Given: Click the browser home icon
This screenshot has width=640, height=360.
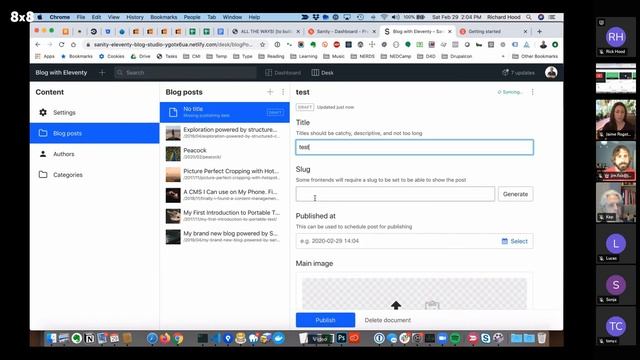Looking at the screenshot, I should click(73, 44).
